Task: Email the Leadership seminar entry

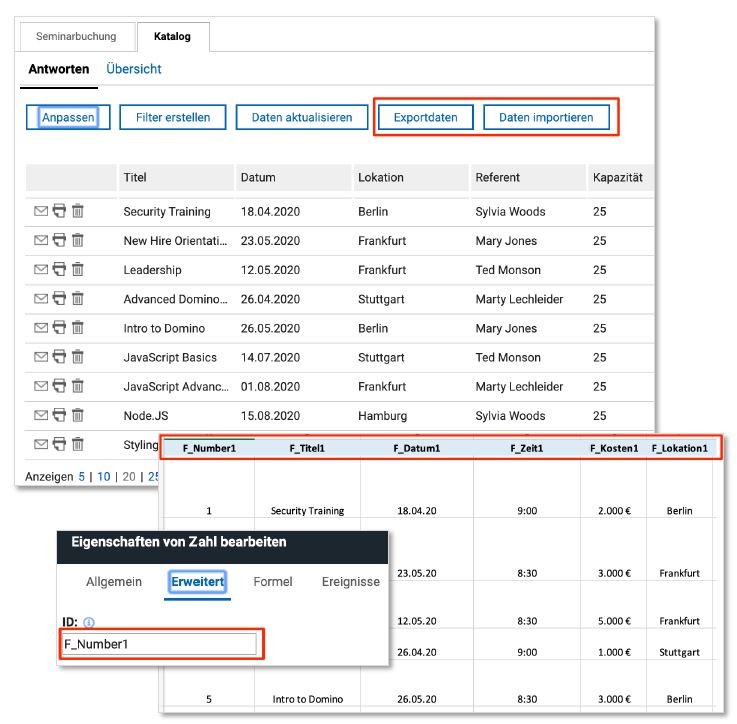Action: pyautogui.click(x=41, y=269)
